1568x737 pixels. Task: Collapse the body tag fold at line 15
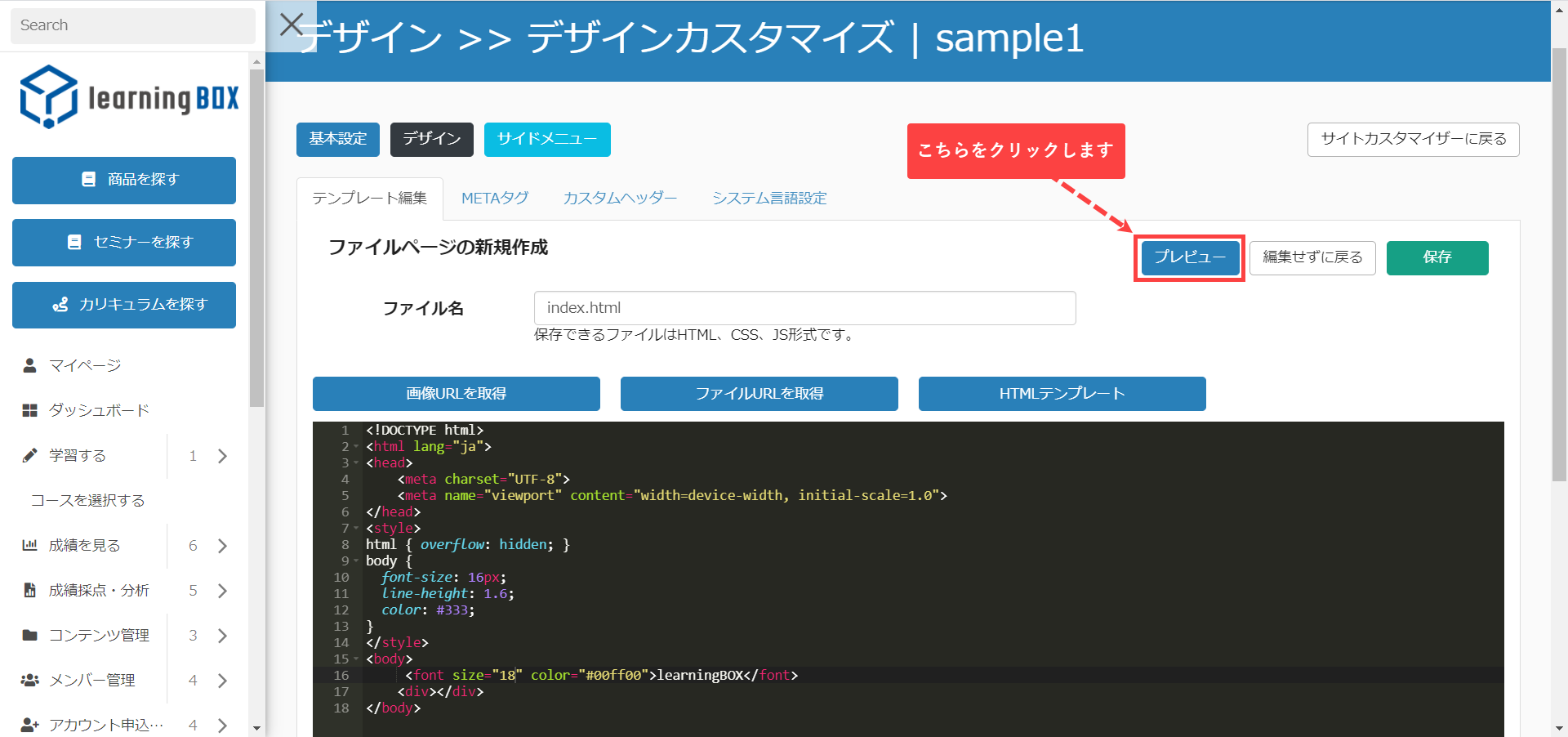pyautogui.click(x=356, y=659)
